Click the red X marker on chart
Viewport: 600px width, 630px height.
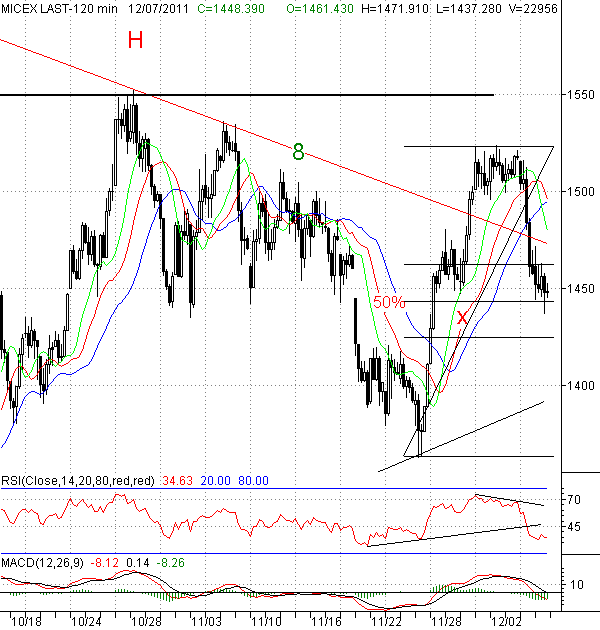462,318
